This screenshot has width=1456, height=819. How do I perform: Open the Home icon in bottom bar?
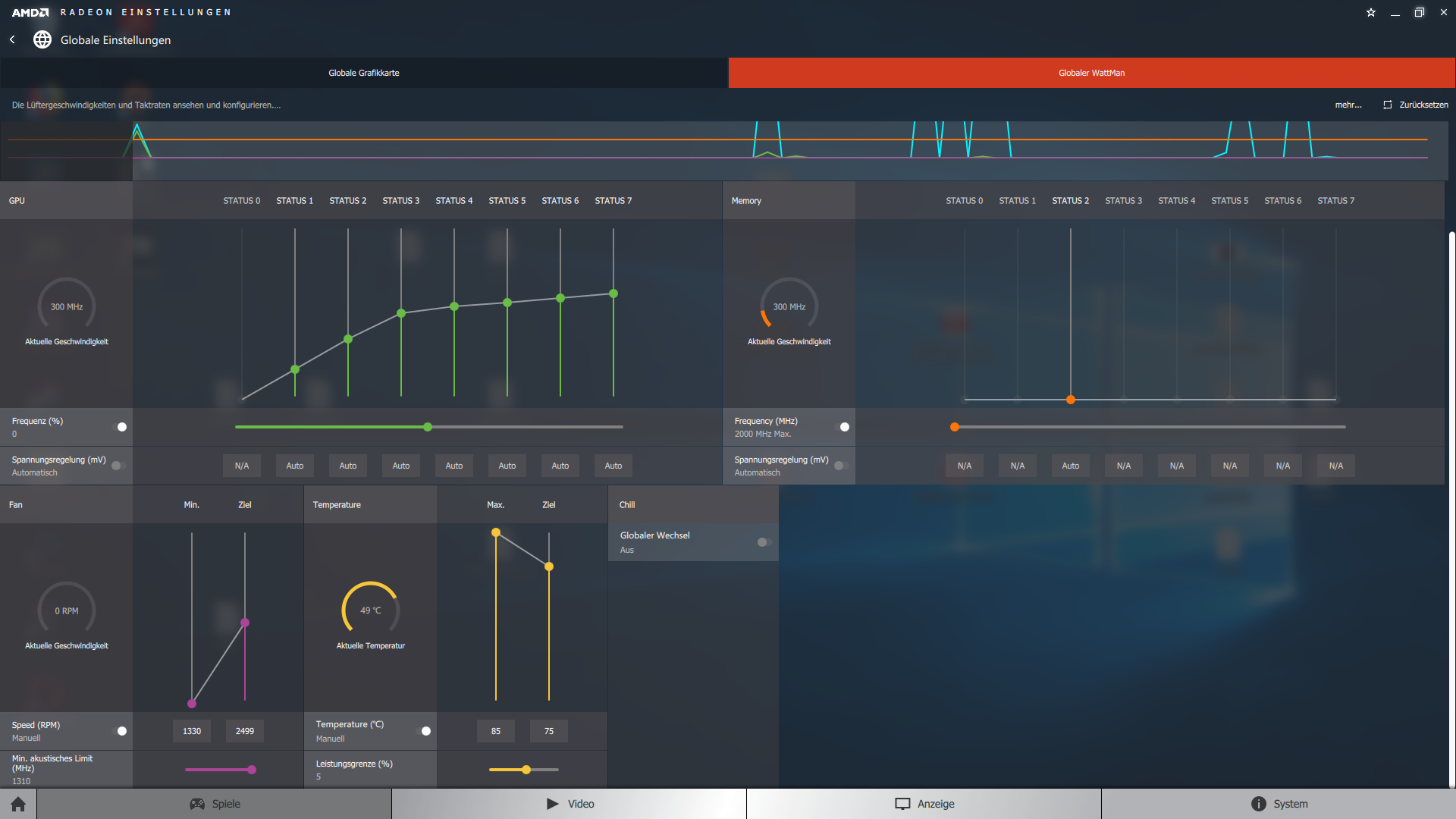point(18,804)
